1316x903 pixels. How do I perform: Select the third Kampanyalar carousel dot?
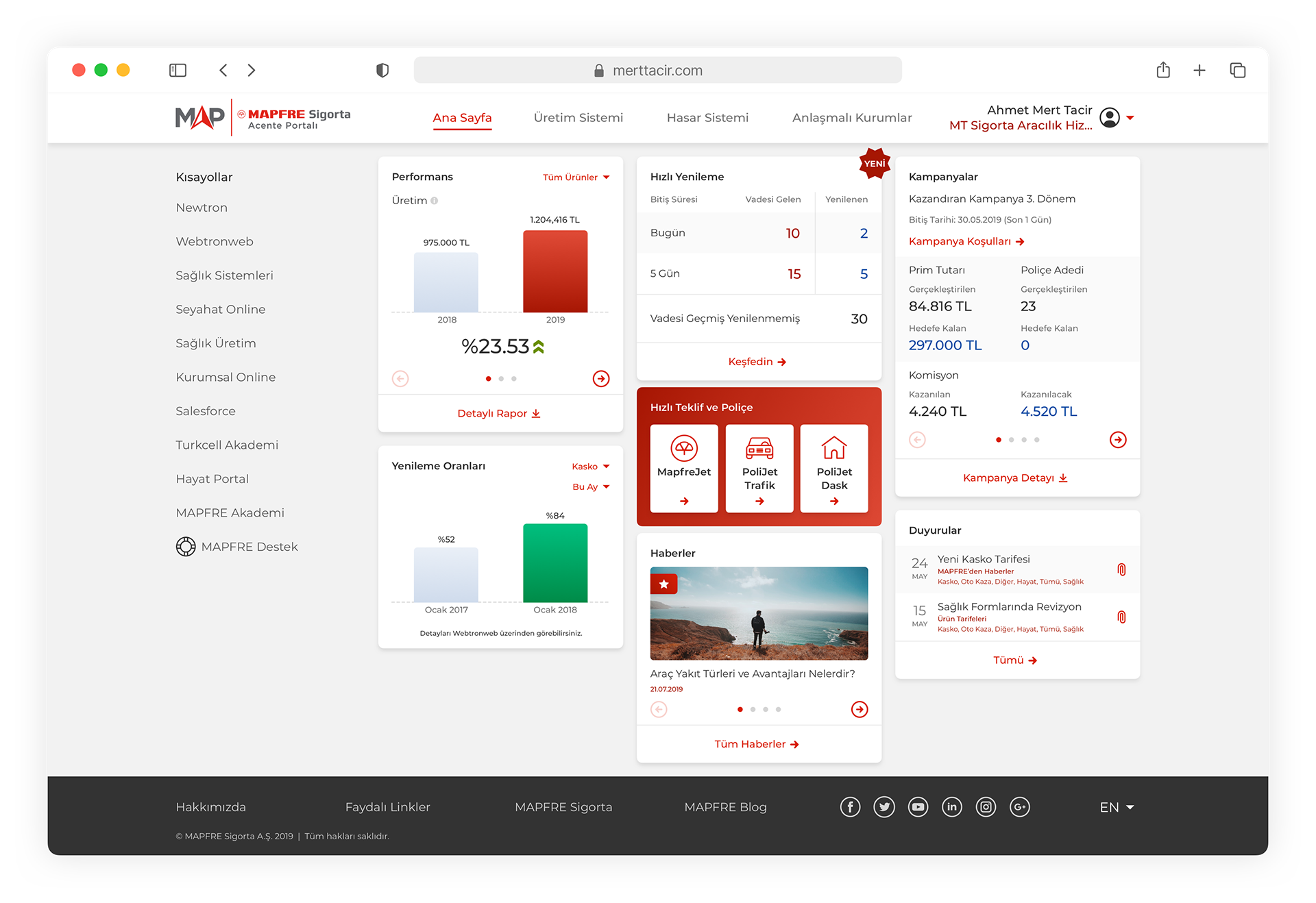(1024, 440)
